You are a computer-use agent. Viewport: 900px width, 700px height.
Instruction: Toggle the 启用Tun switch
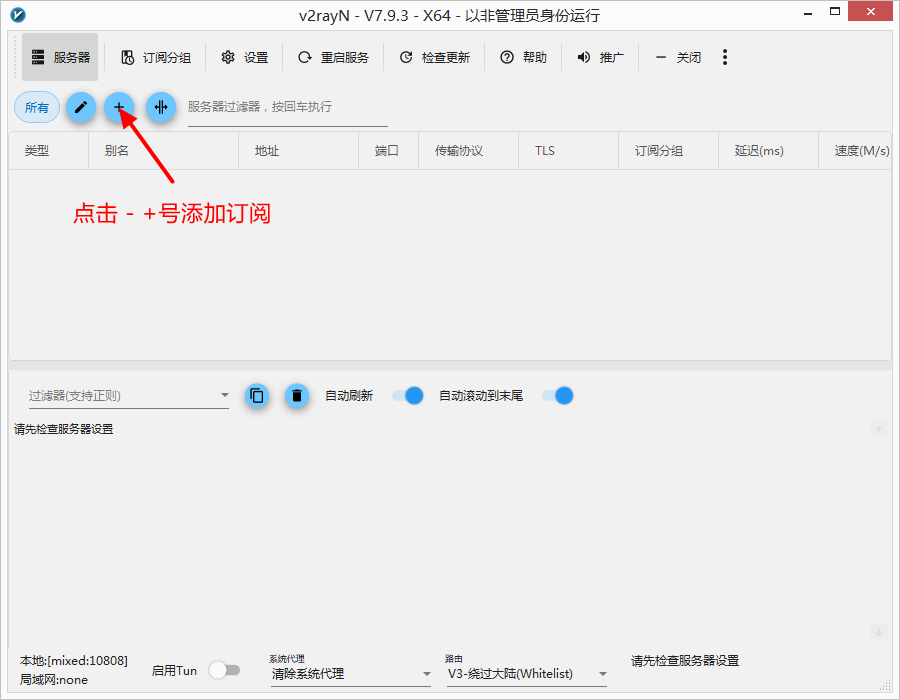pos(224,670)
